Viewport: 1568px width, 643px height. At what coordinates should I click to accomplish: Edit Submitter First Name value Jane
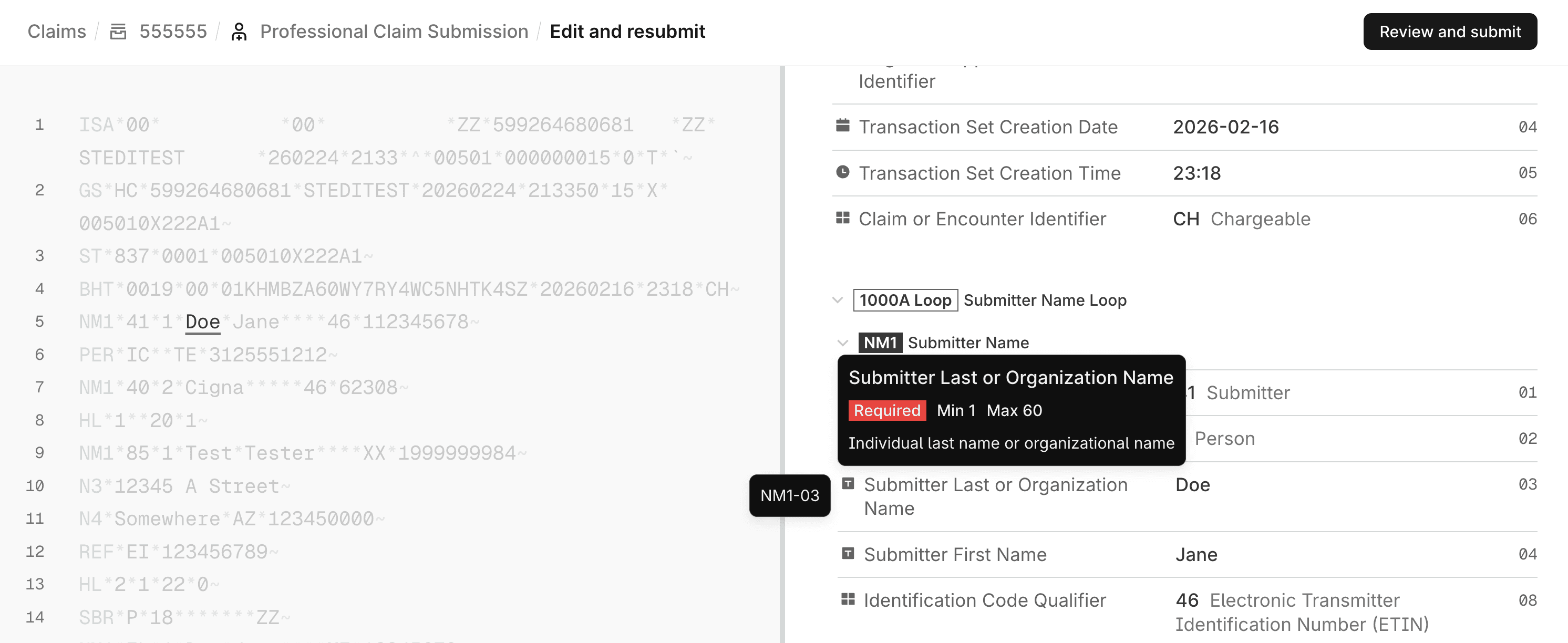pyautogui.click(x=1196, y=555)
